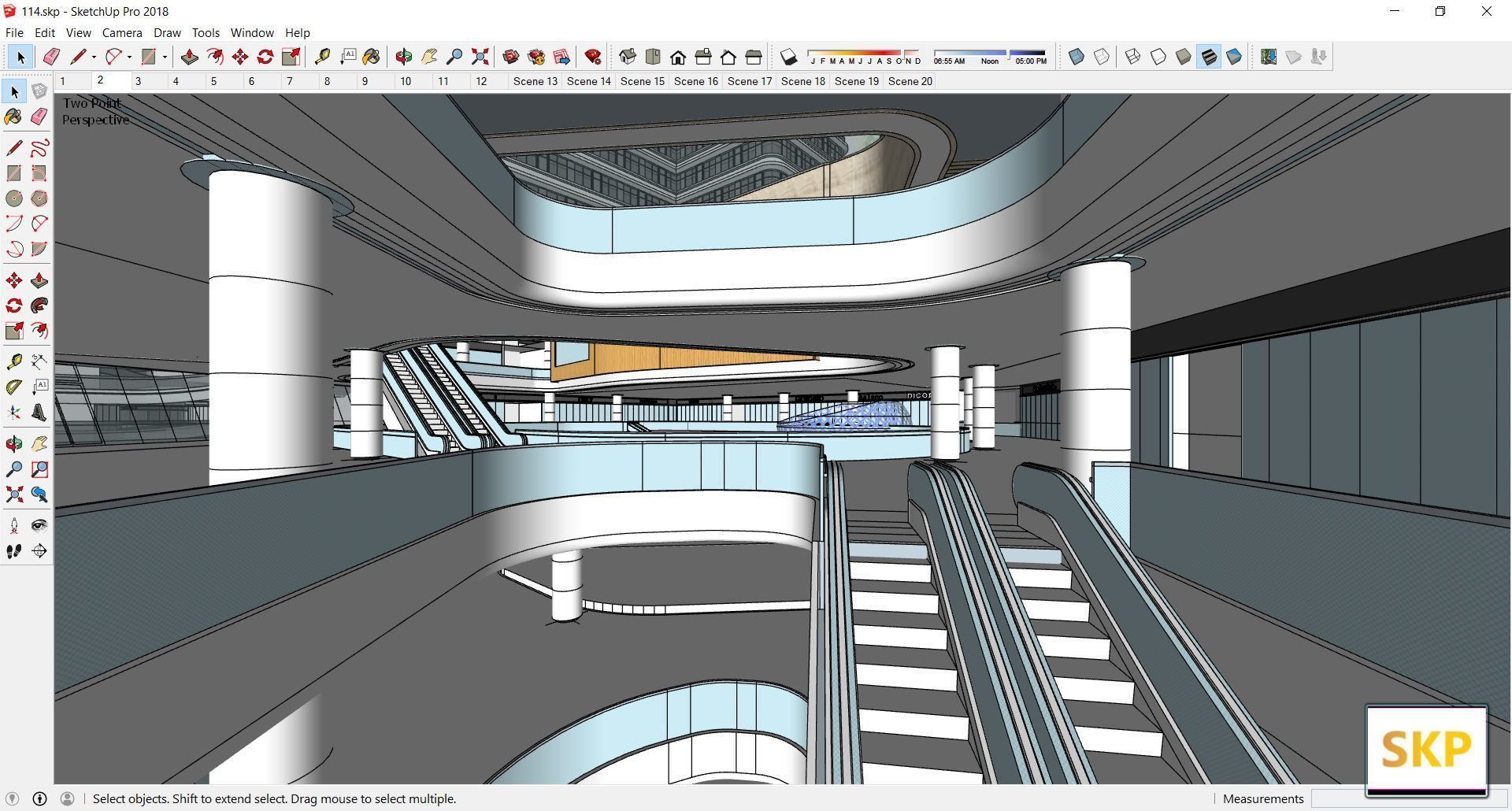Screen dimensions: 1512x811
Task: Select the Section Plane tool in left panel
Action: point(39,551)
